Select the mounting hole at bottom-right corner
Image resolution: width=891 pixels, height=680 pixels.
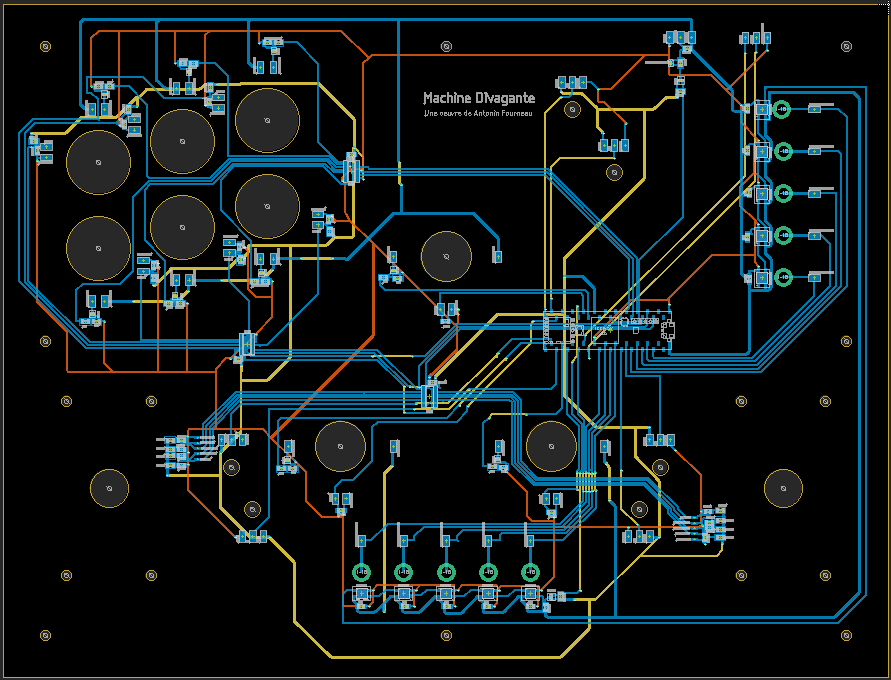tap(845, 634)
